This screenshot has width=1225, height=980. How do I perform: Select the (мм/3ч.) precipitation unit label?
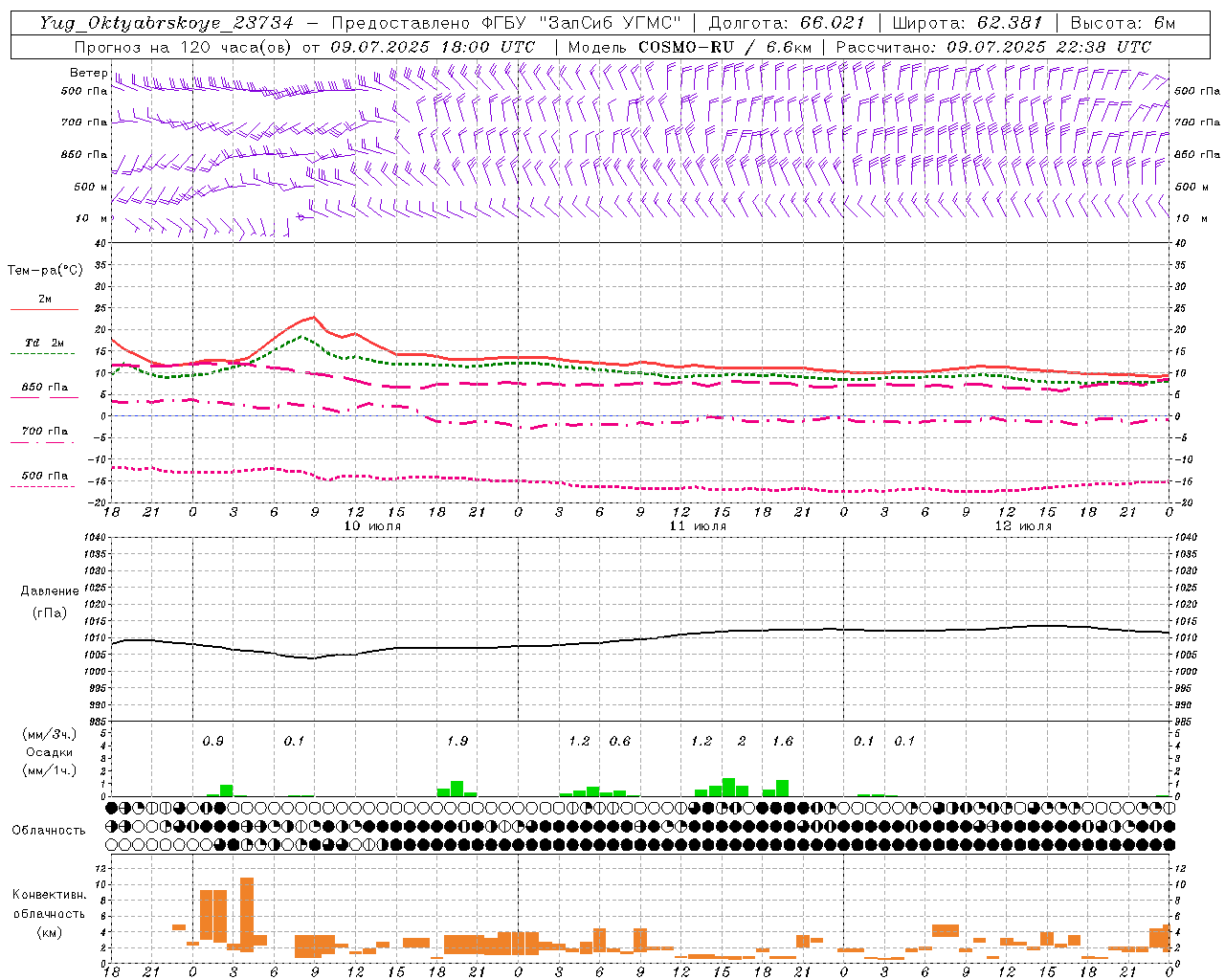(x=50, y=734)
